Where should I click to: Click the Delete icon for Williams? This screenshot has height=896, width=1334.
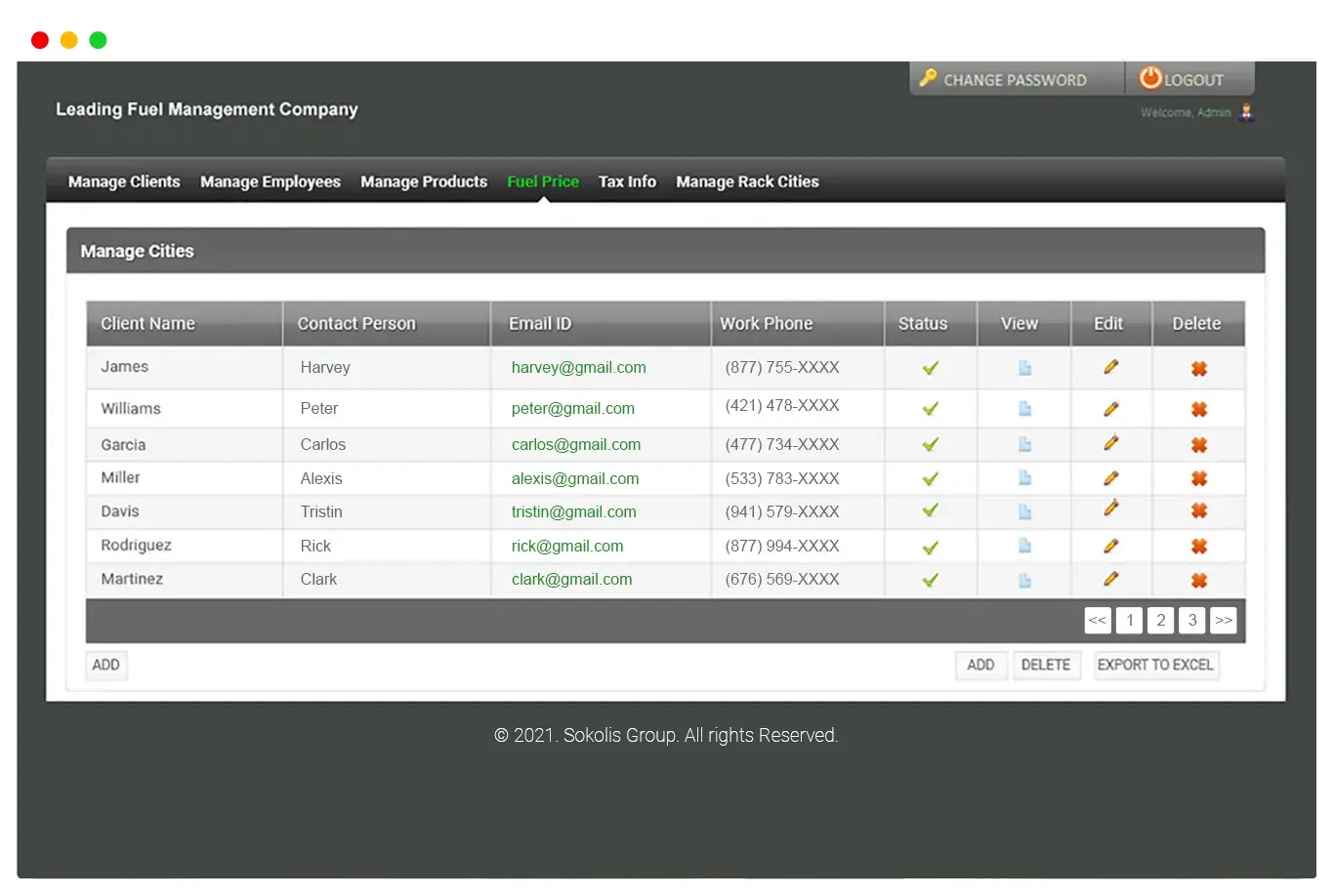[1198, 408]
